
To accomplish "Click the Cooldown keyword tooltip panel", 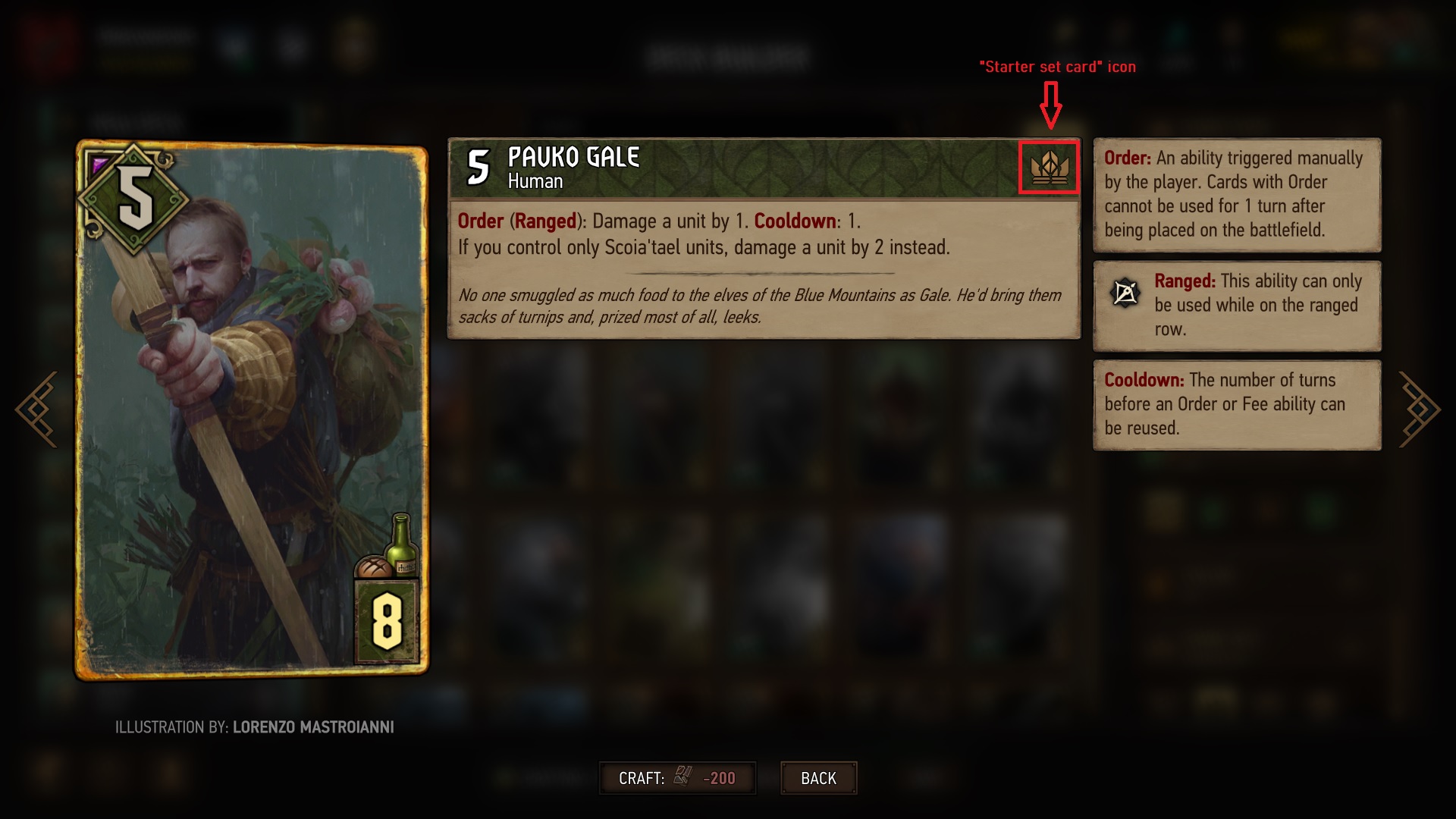I will tap(1237, 405).
